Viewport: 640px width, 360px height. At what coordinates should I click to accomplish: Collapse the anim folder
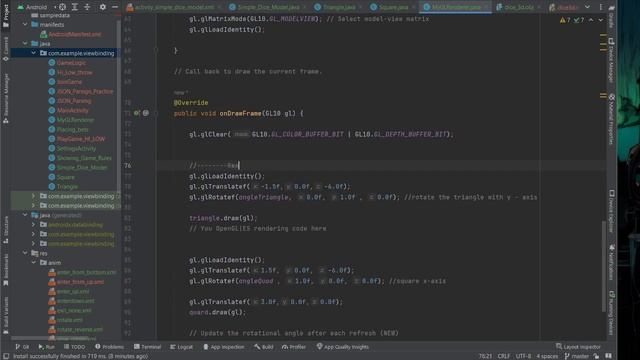point(33,262)
